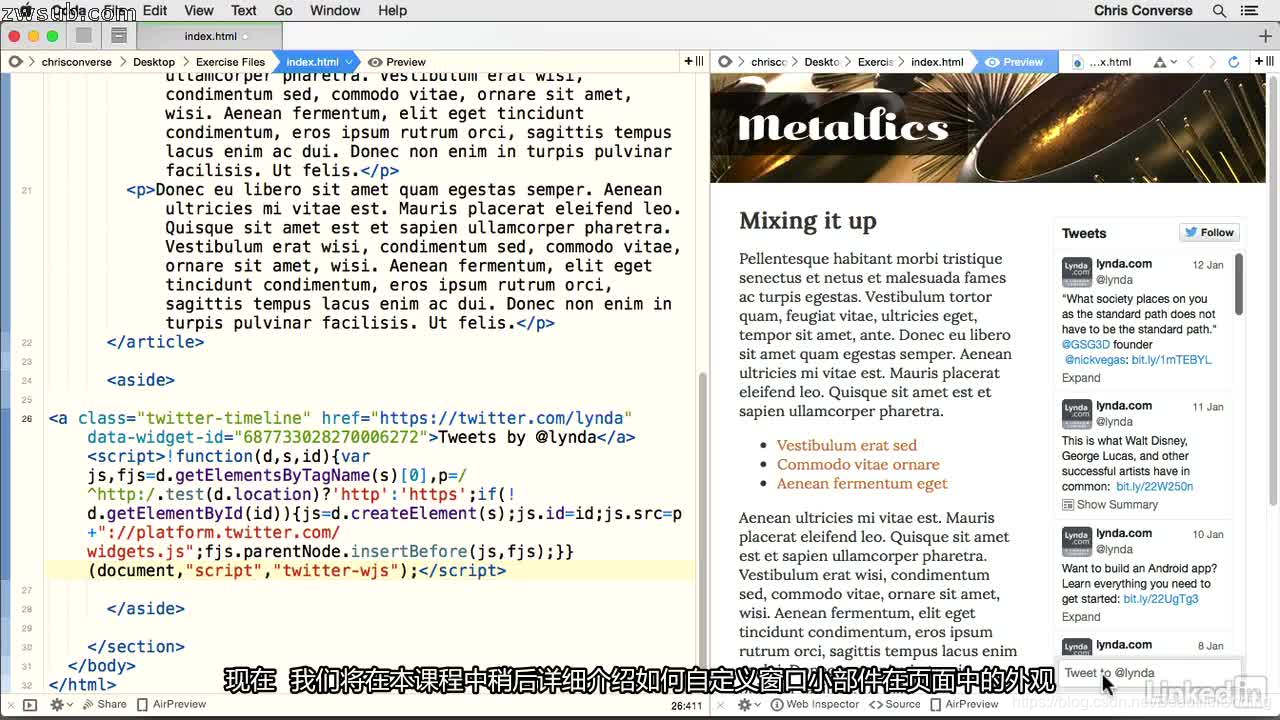Click Show Summary on 11 Jan tweet
The height and width of the screenshot is (720, 1280).
pos(1110,505)
